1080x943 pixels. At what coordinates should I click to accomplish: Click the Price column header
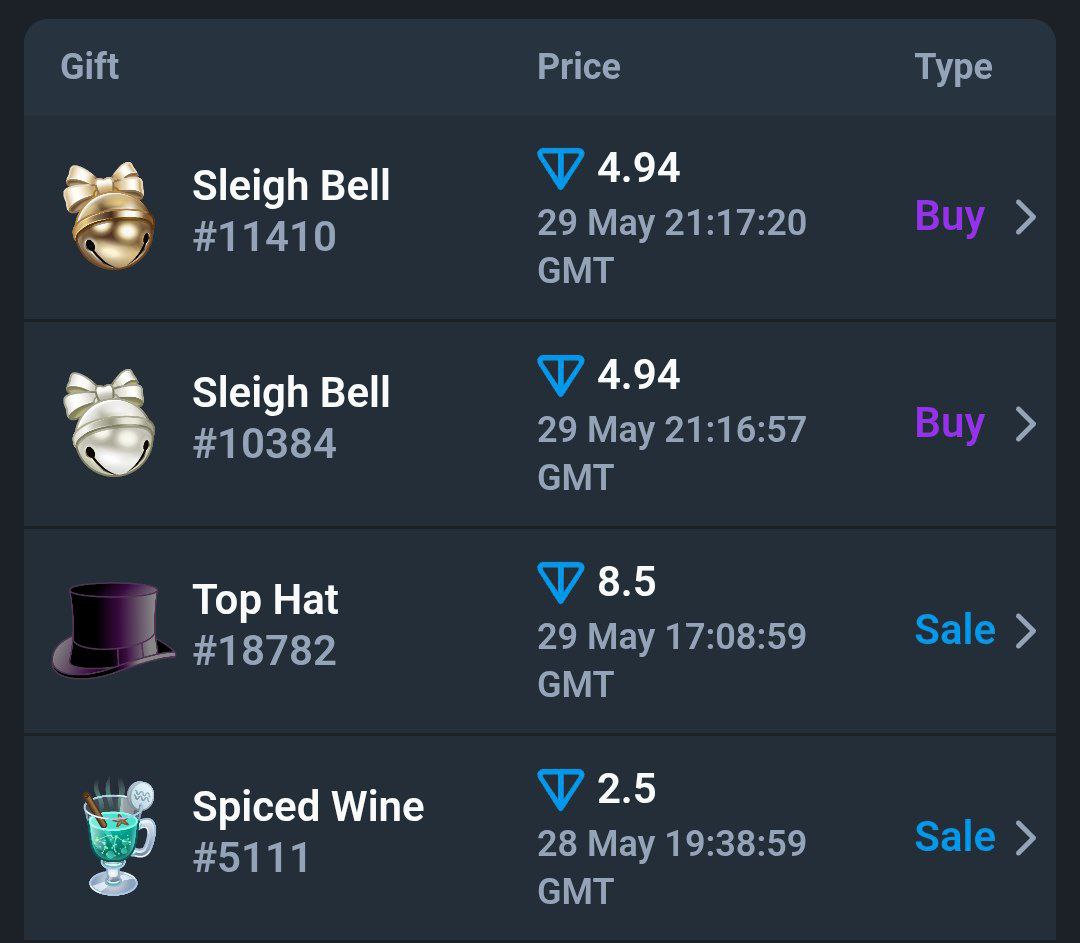pos(579,67)
